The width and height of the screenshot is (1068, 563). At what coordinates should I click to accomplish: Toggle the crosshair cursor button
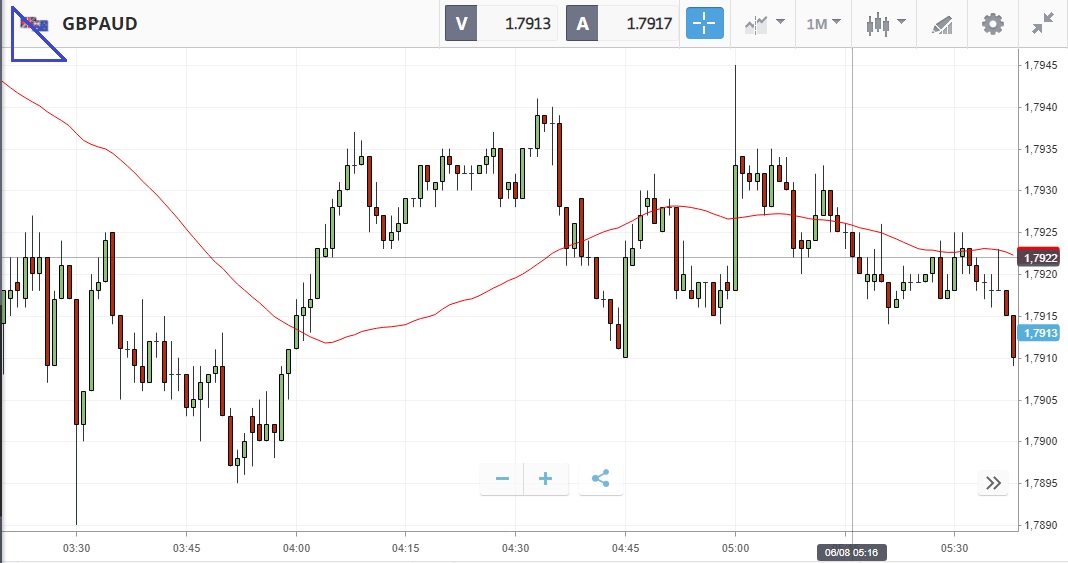point(704,23)
